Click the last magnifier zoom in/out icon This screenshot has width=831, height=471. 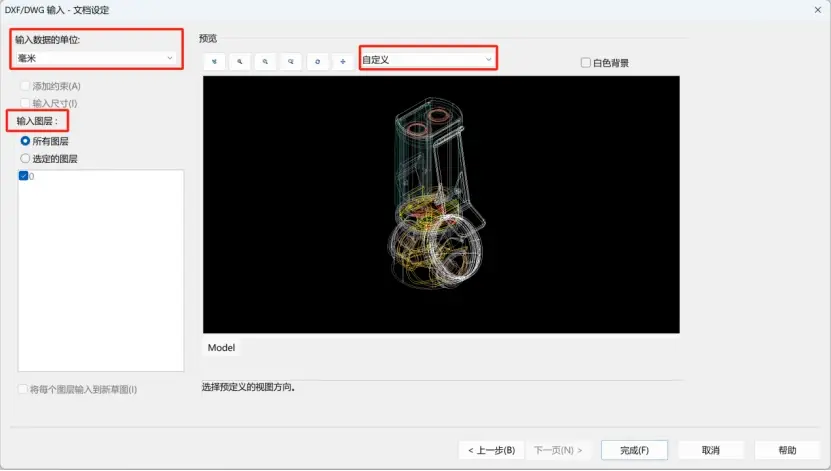291,61
